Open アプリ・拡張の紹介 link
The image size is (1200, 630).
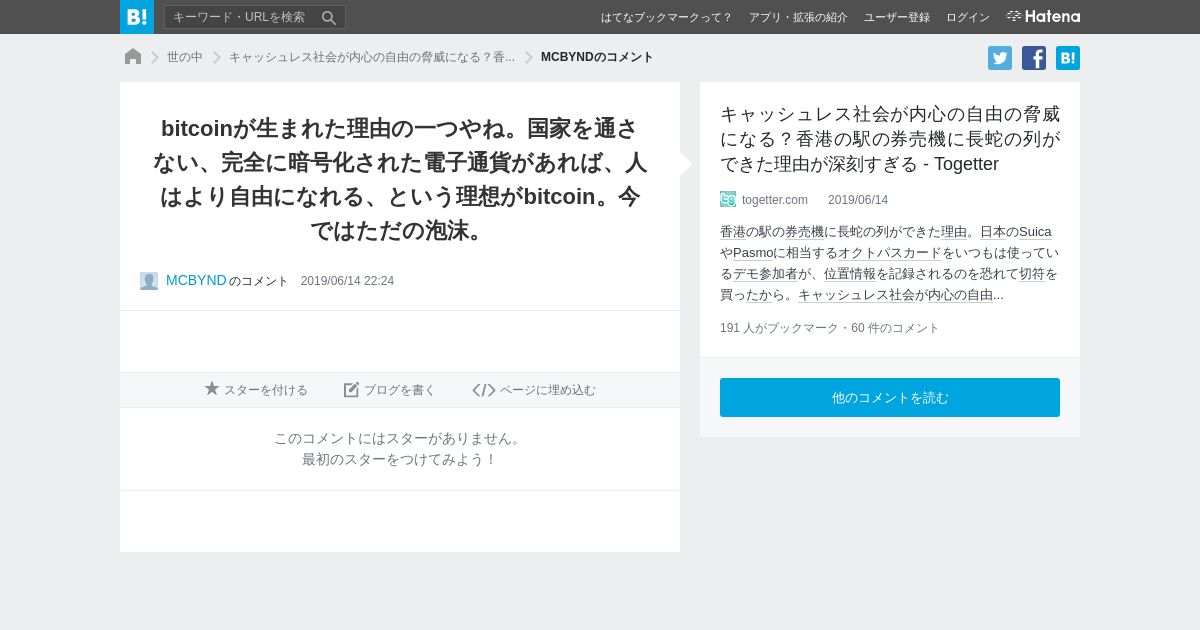tap(798, 17)
